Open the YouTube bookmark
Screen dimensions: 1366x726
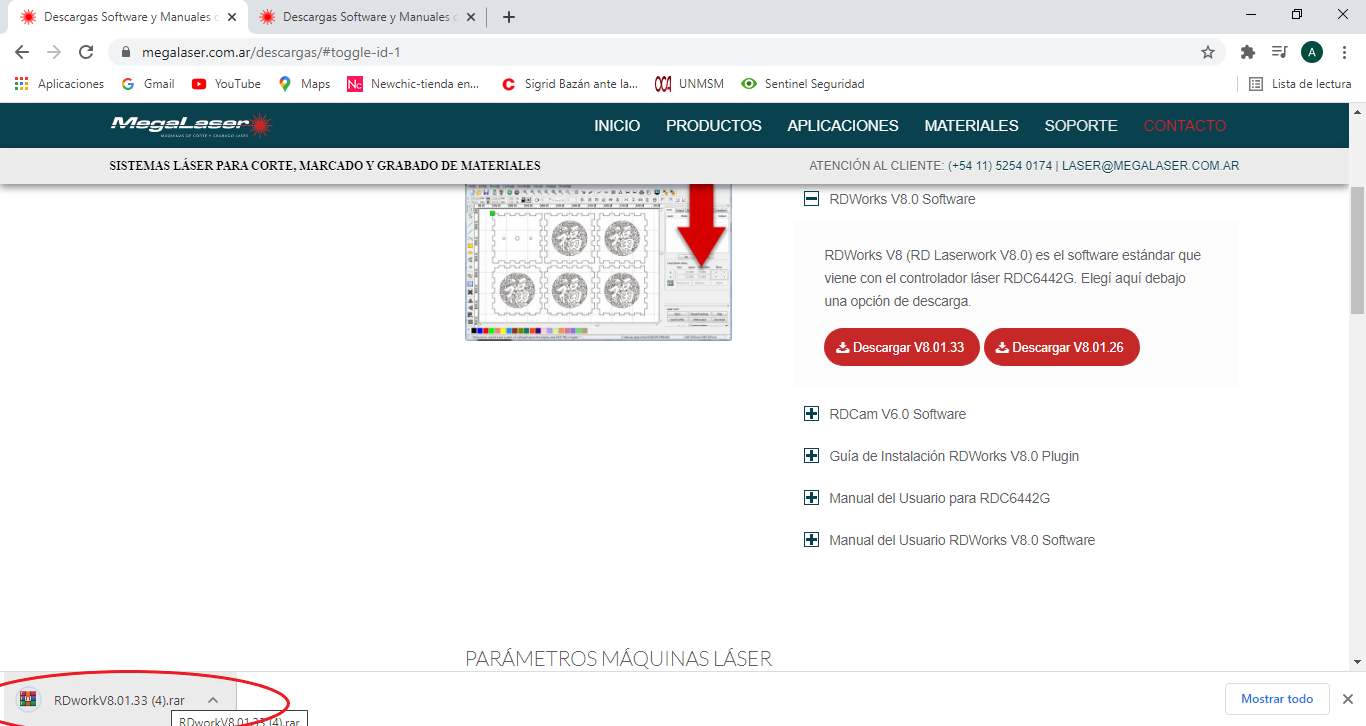(x=226, y=84)
